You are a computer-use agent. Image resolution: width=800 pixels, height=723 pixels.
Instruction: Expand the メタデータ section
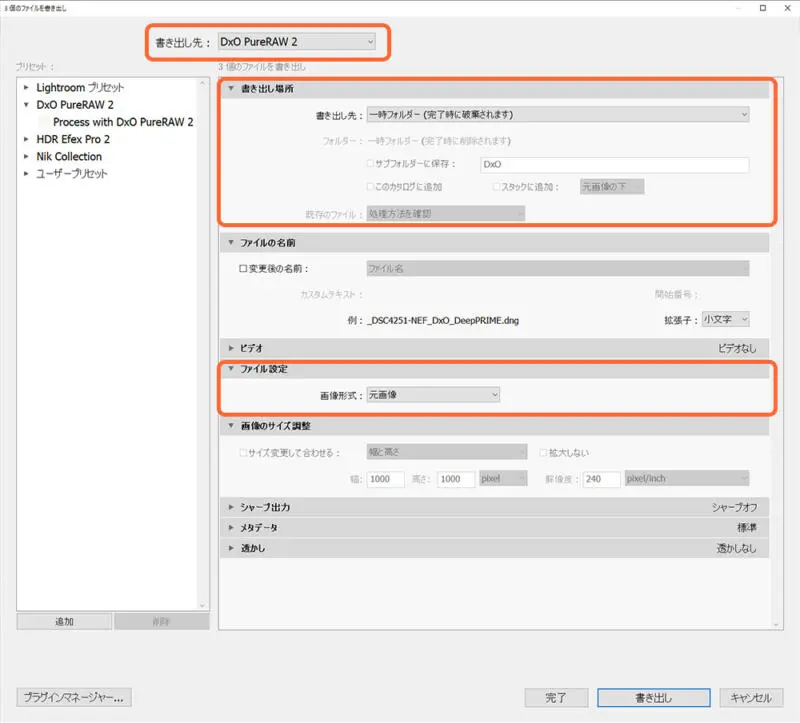[231, 528]
